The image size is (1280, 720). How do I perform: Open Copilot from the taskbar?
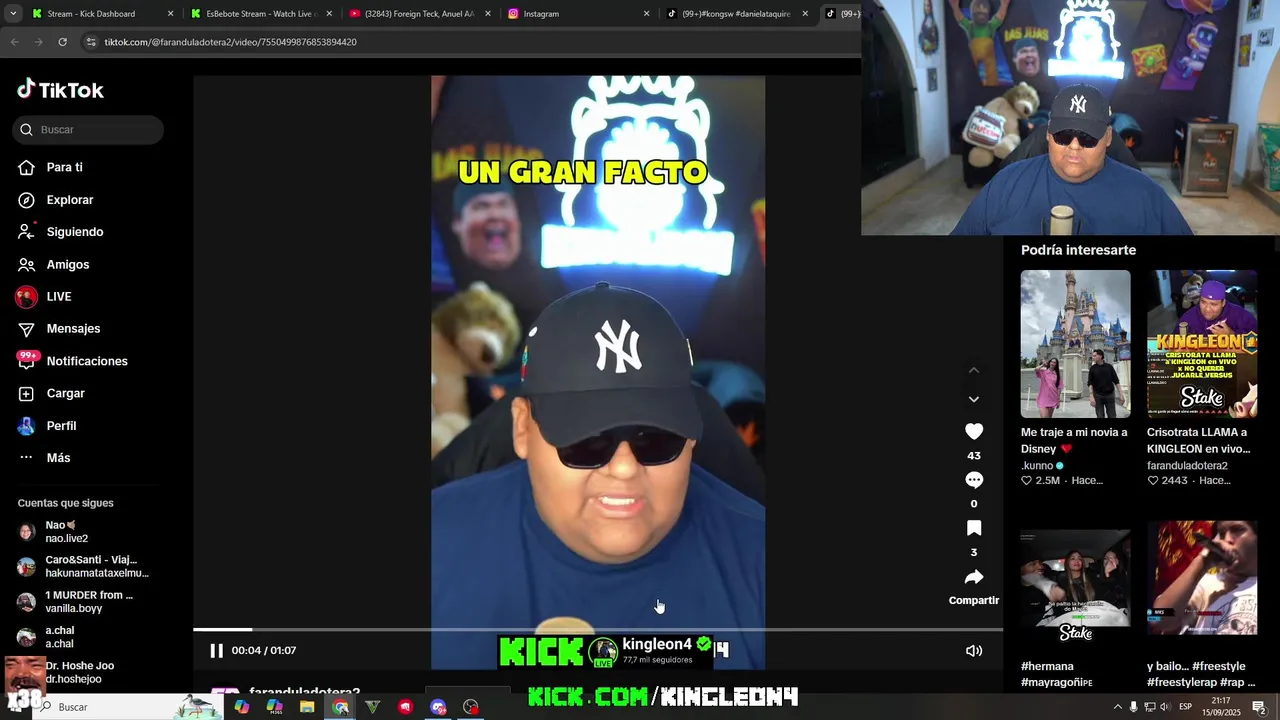pos(242,707)
